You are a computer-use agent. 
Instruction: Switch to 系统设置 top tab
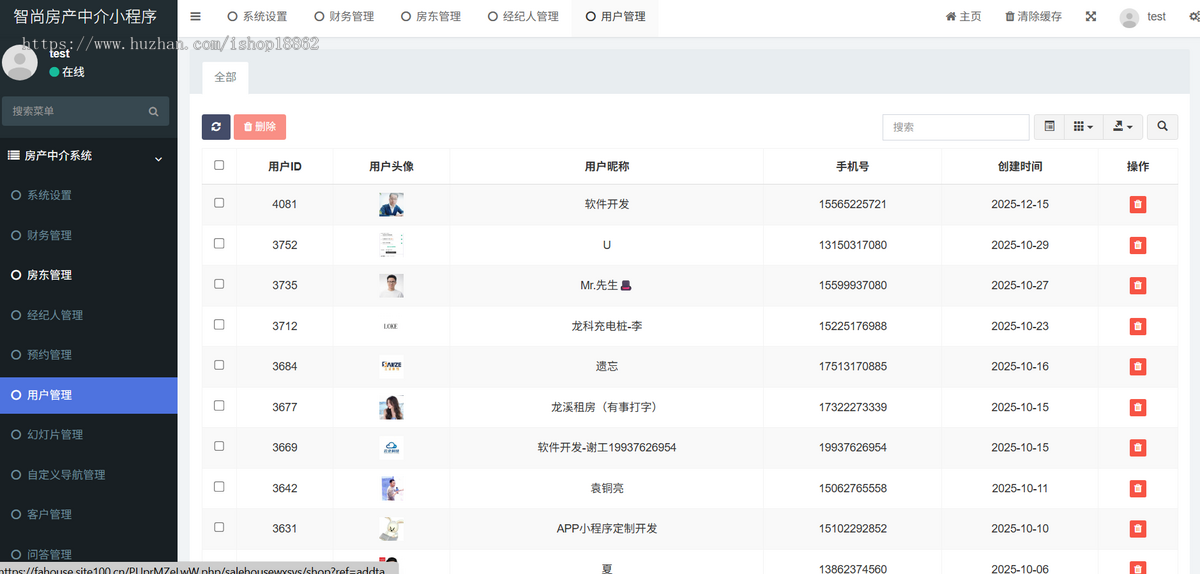(257, 17)
